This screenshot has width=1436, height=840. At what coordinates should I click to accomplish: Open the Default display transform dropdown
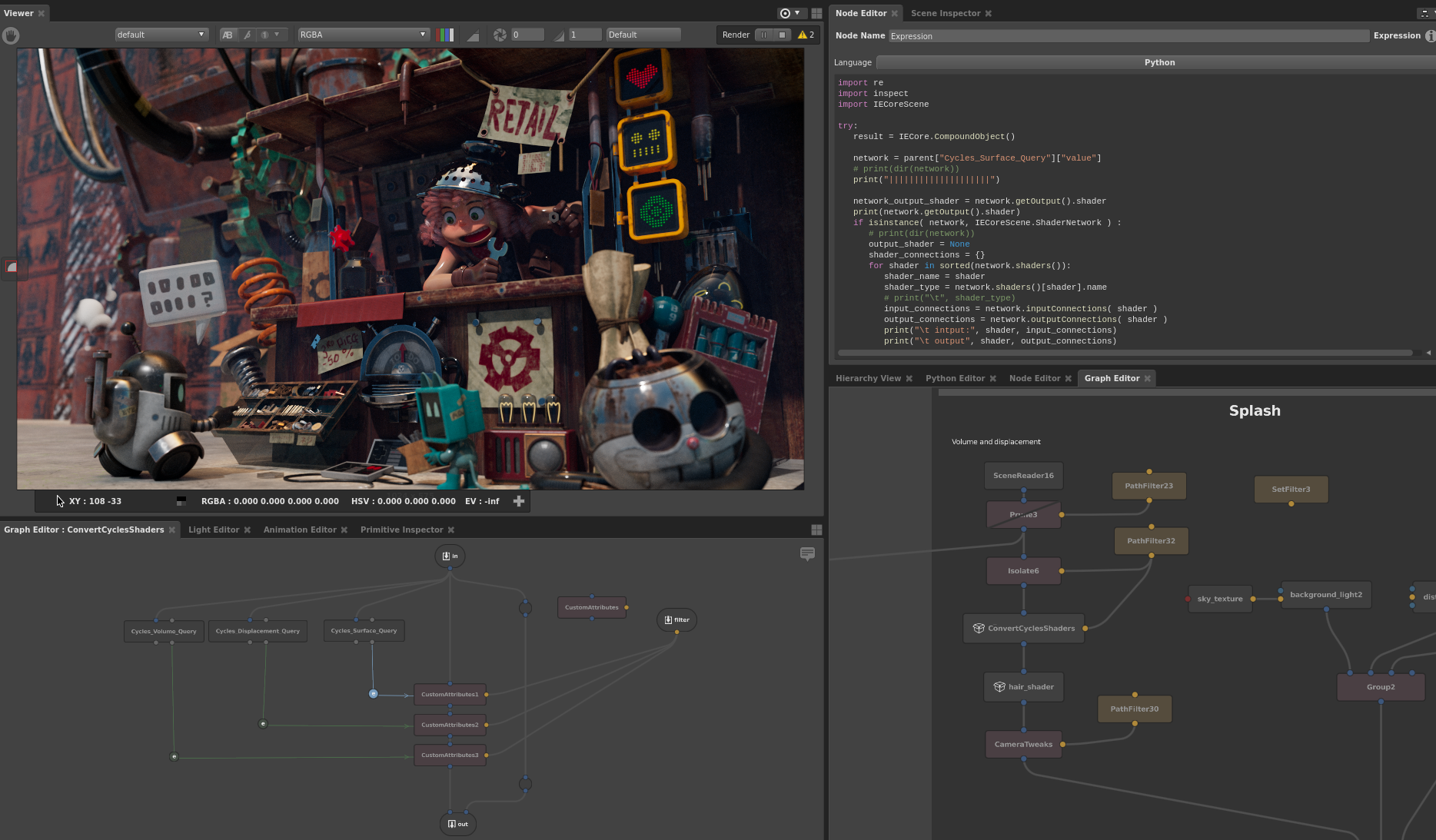[x=643, y=35]
